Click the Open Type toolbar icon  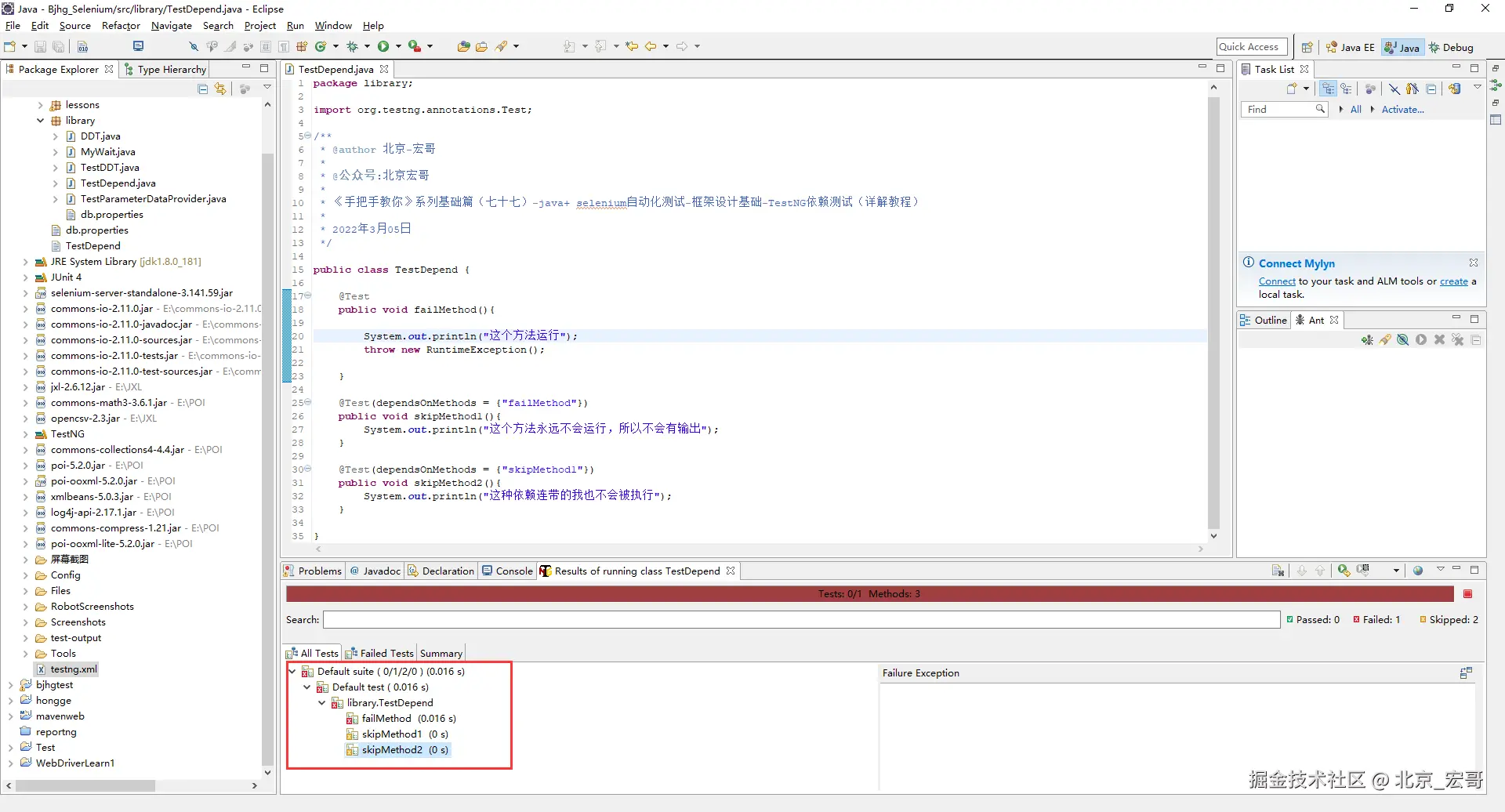click(463, 47)
